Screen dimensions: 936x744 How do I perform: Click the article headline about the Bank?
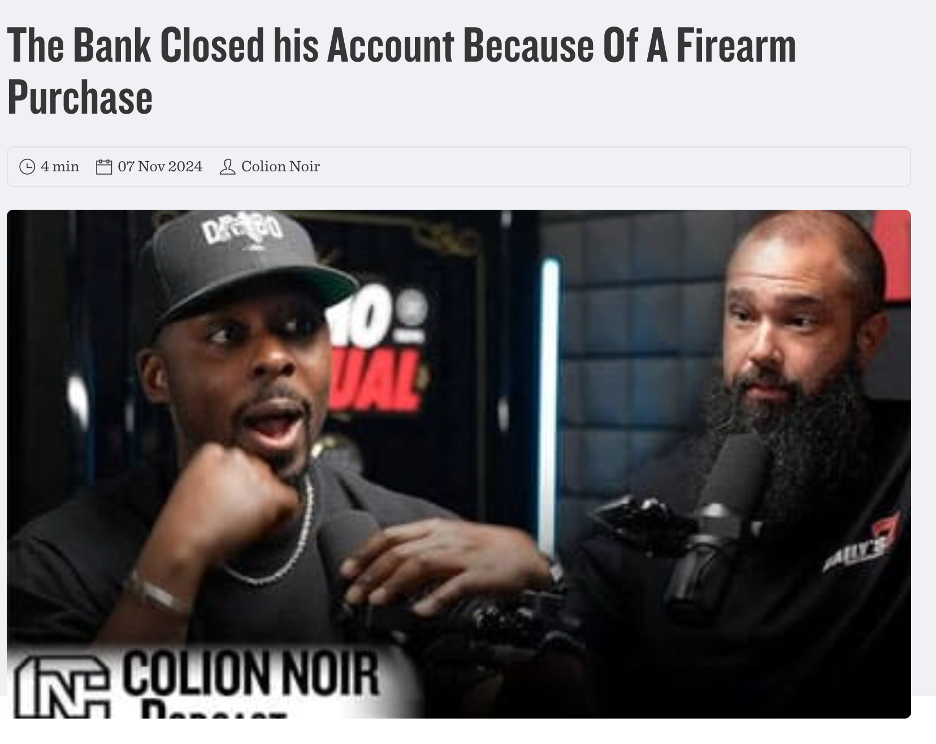pyautogui.click(x=401, y=71)
